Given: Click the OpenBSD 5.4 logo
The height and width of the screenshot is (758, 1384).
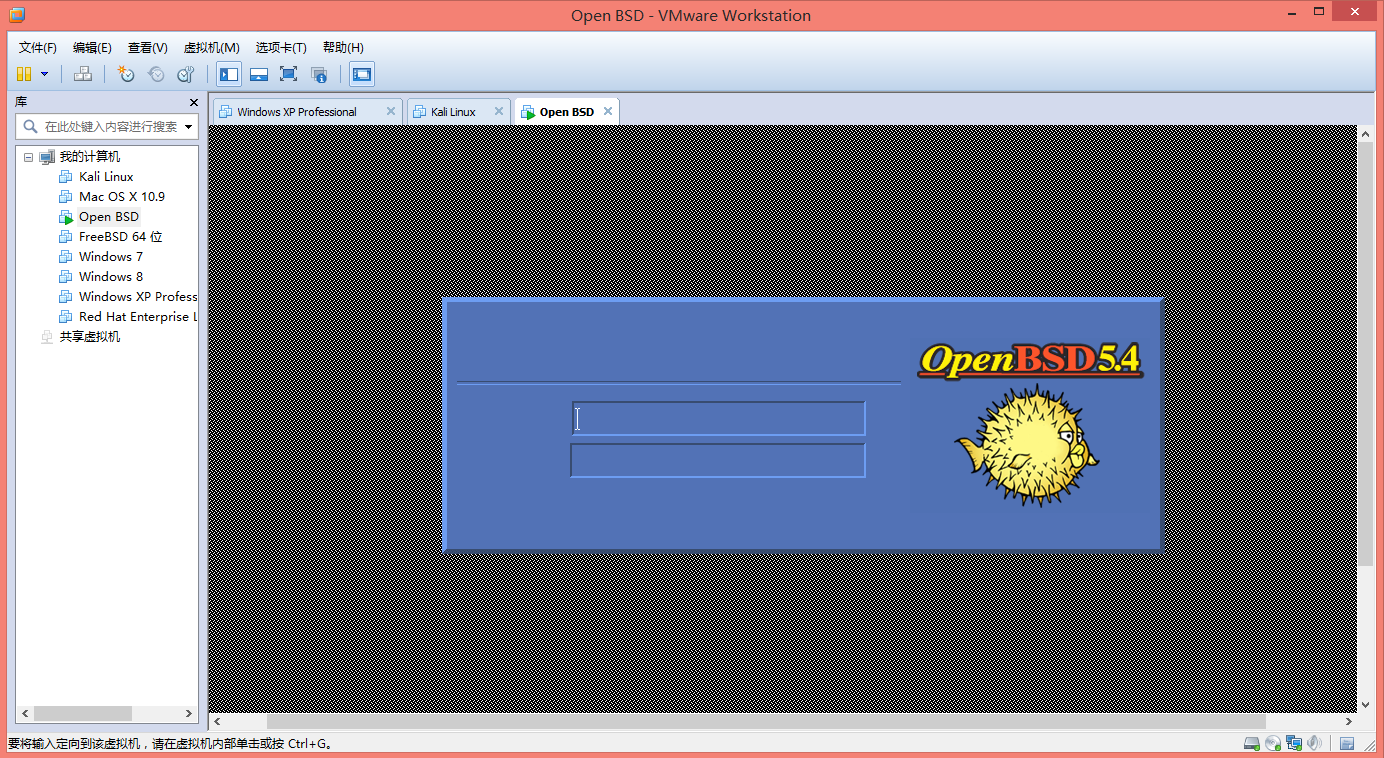Looking at the screenshot, I should (1031, 359).
